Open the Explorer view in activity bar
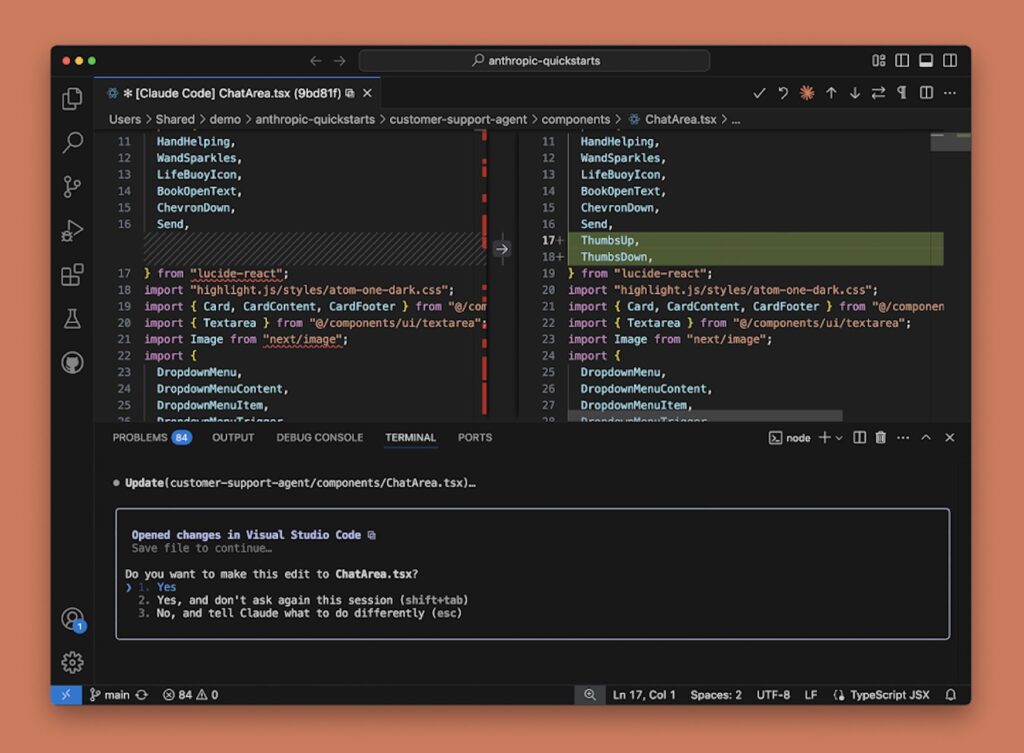The height and width of the screenshot is (753, 1024). (x=72, y=99)
